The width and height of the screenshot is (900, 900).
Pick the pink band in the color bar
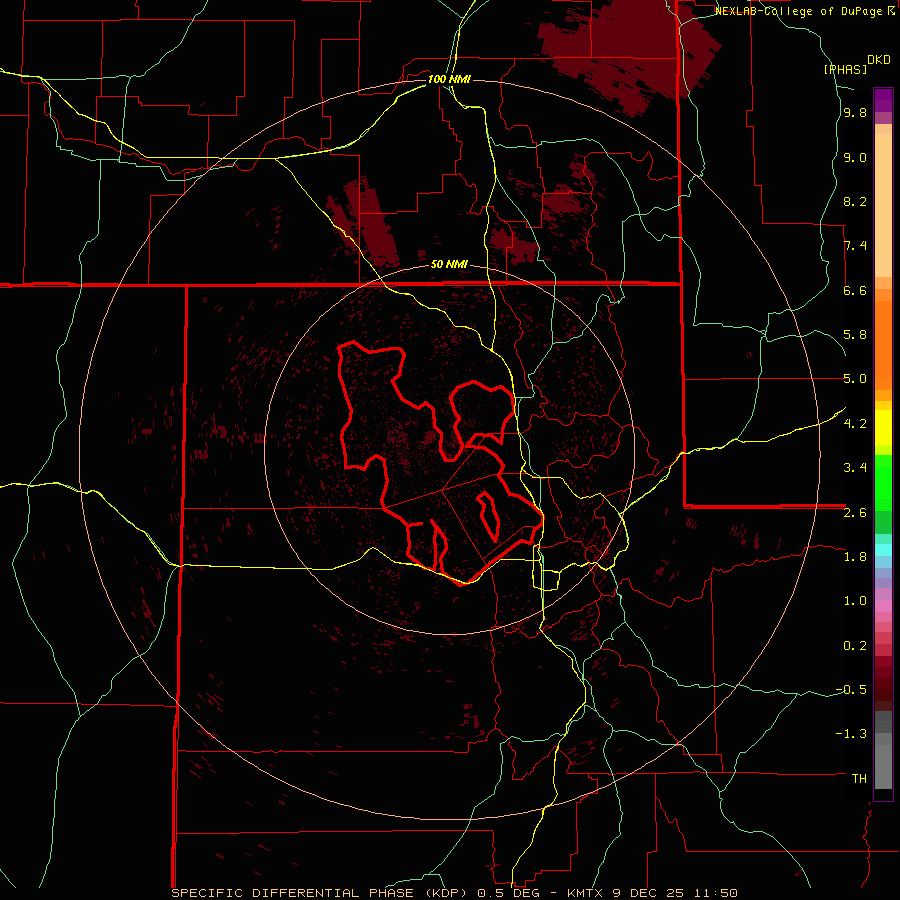[x=883, y=606]
